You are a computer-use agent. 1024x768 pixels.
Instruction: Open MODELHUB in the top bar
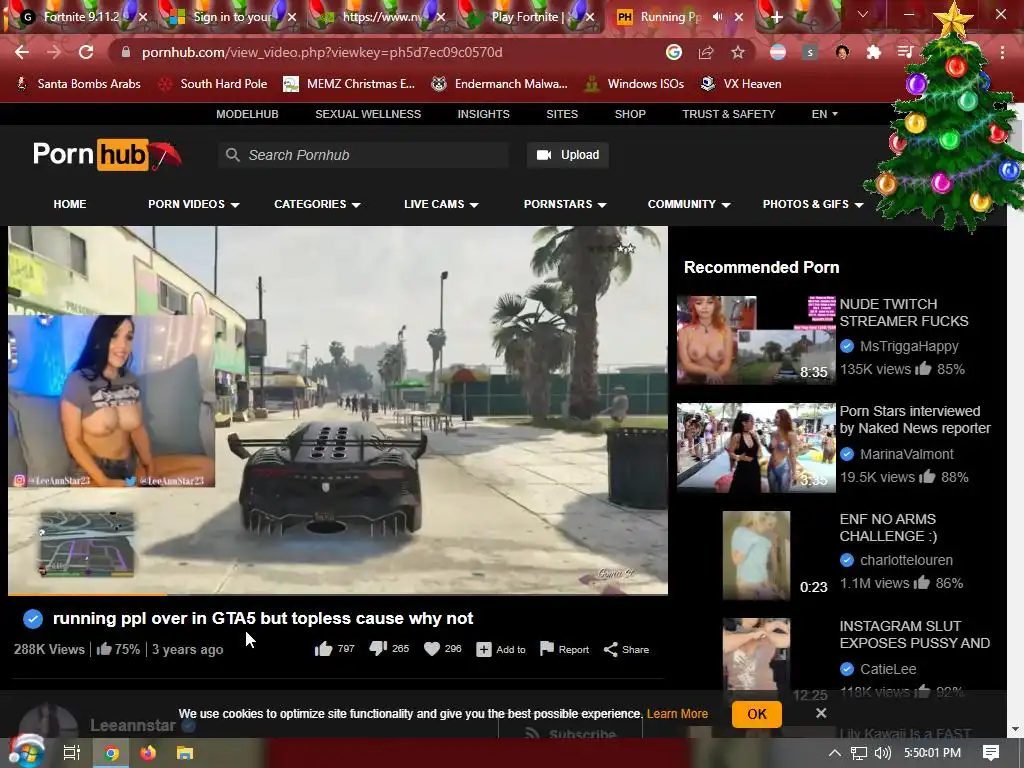coord(248,114)
